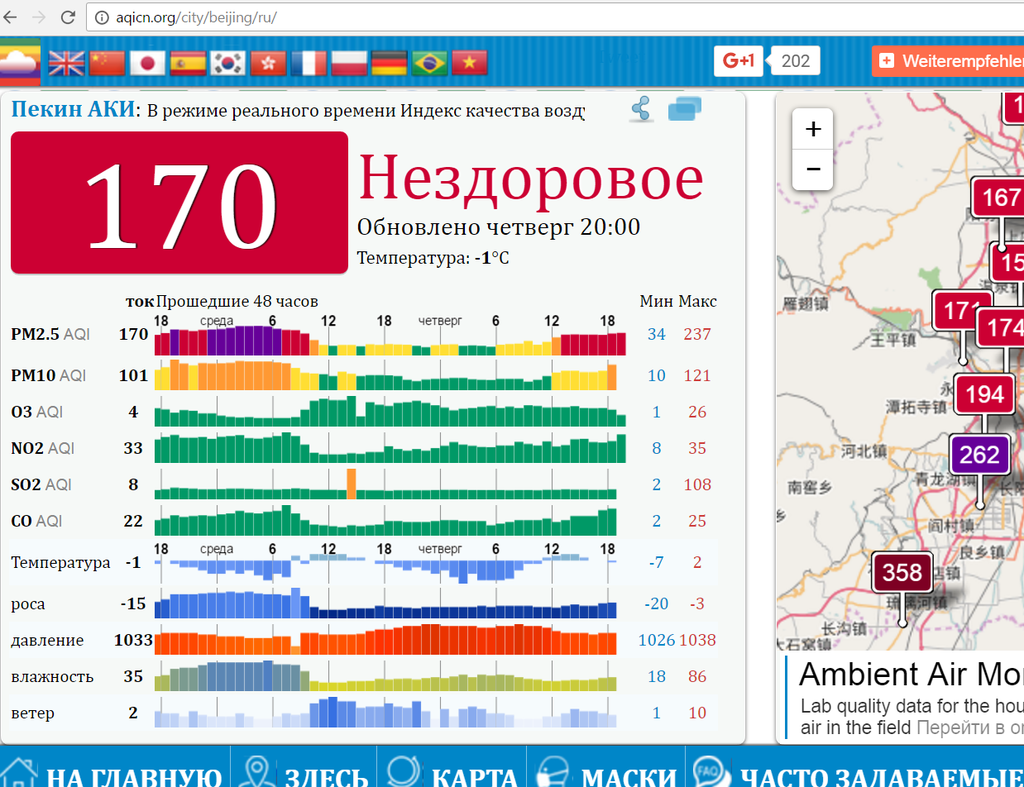Click the влажность humidity label
The image size is (1024, 787).
pyautogui.click(x=52, y=677)
